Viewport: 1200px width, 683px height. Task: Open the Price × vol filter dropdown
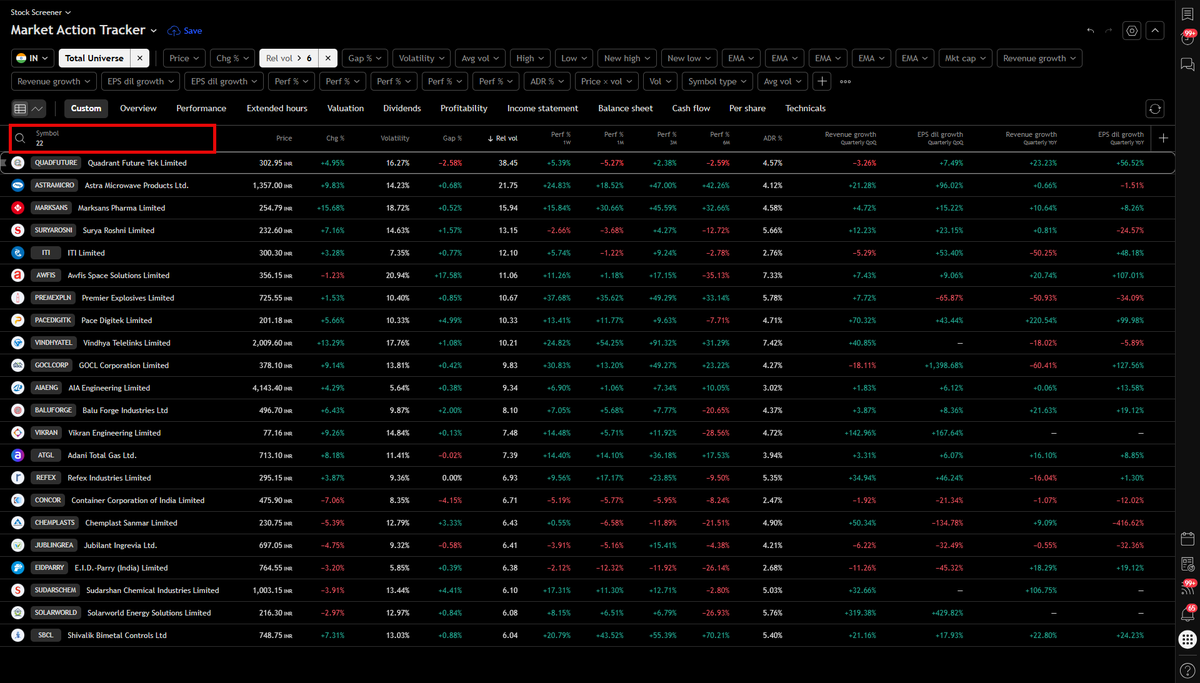[x=607, y=82]
